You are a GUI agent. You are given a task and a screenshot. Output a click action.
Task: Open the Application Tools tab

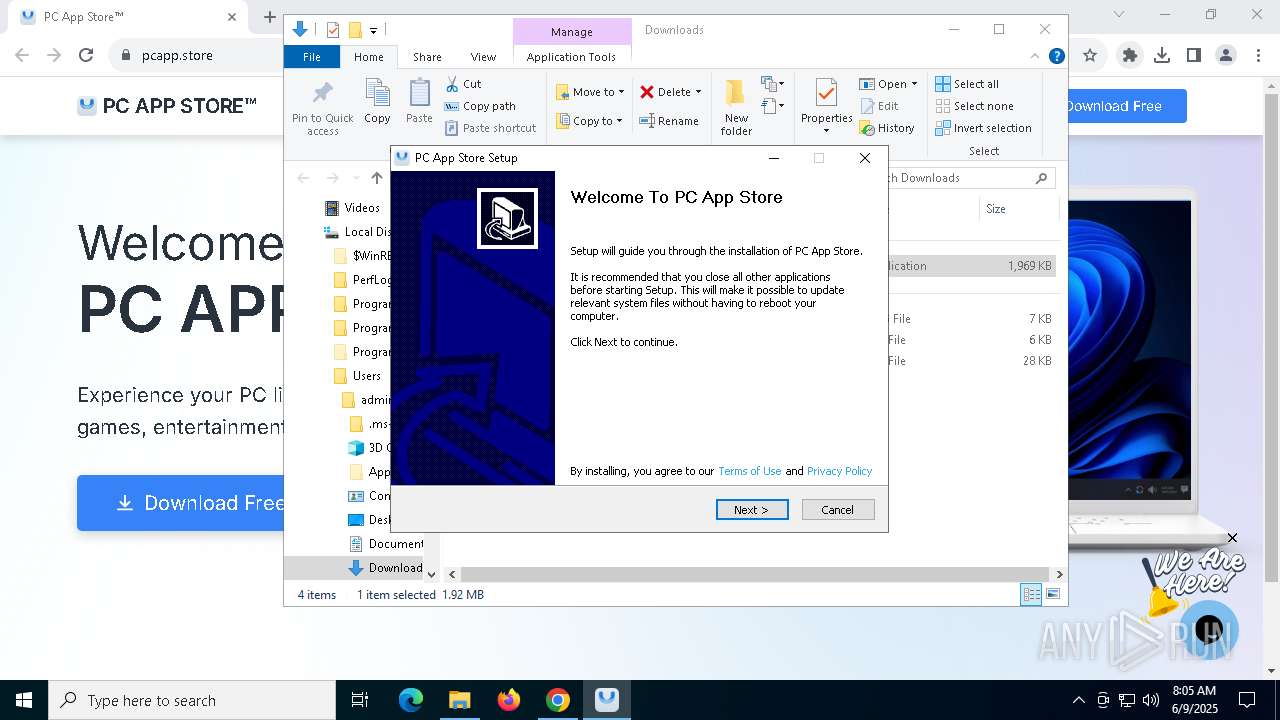(571, 57)
